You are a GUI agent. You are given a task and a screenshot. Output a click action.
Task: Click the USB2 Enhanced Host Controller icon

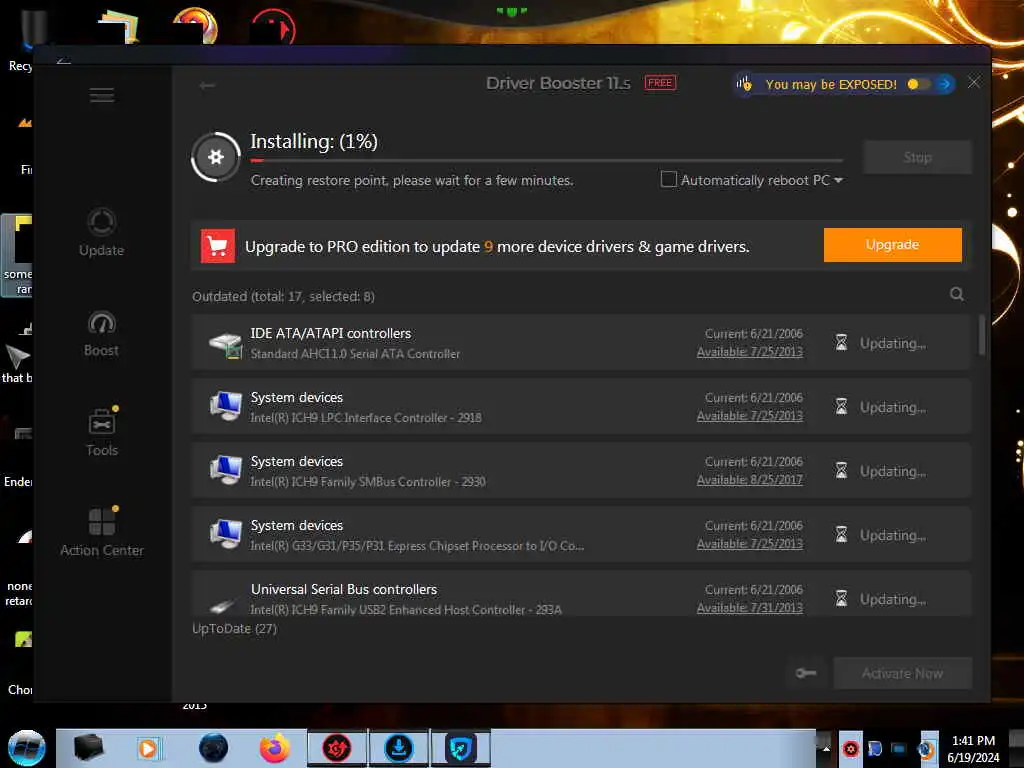[223, 605]
